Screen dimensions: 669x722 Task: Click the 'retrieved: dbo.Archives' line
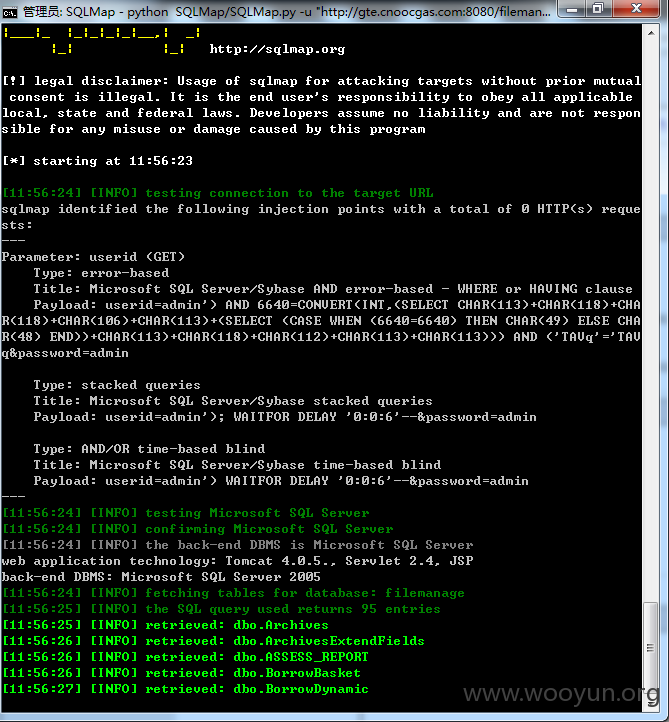(165, 625)
